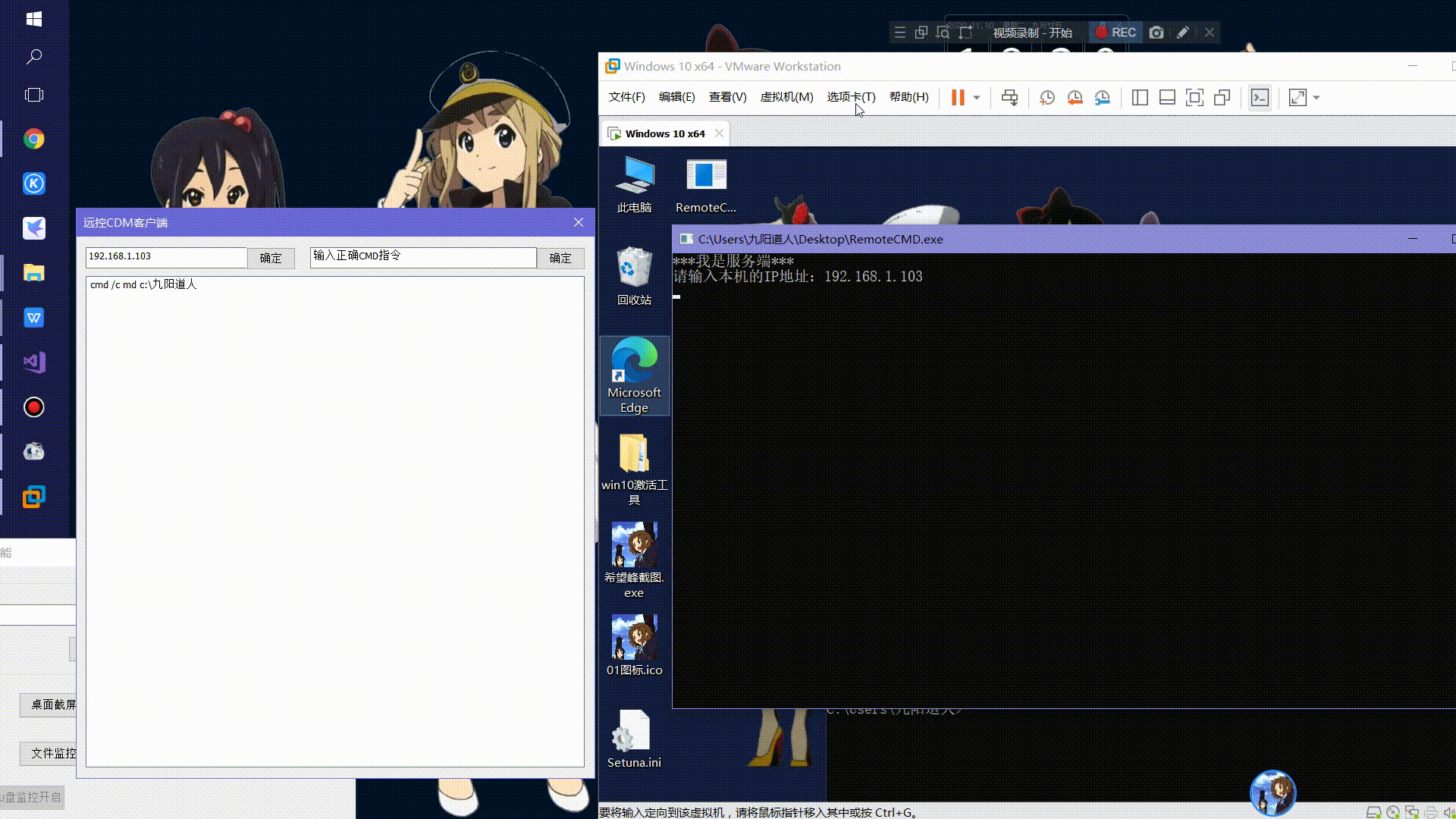Click the 输入正确CMD指令 command field
The image size is (1456, 819).
[x=423, y=256]
